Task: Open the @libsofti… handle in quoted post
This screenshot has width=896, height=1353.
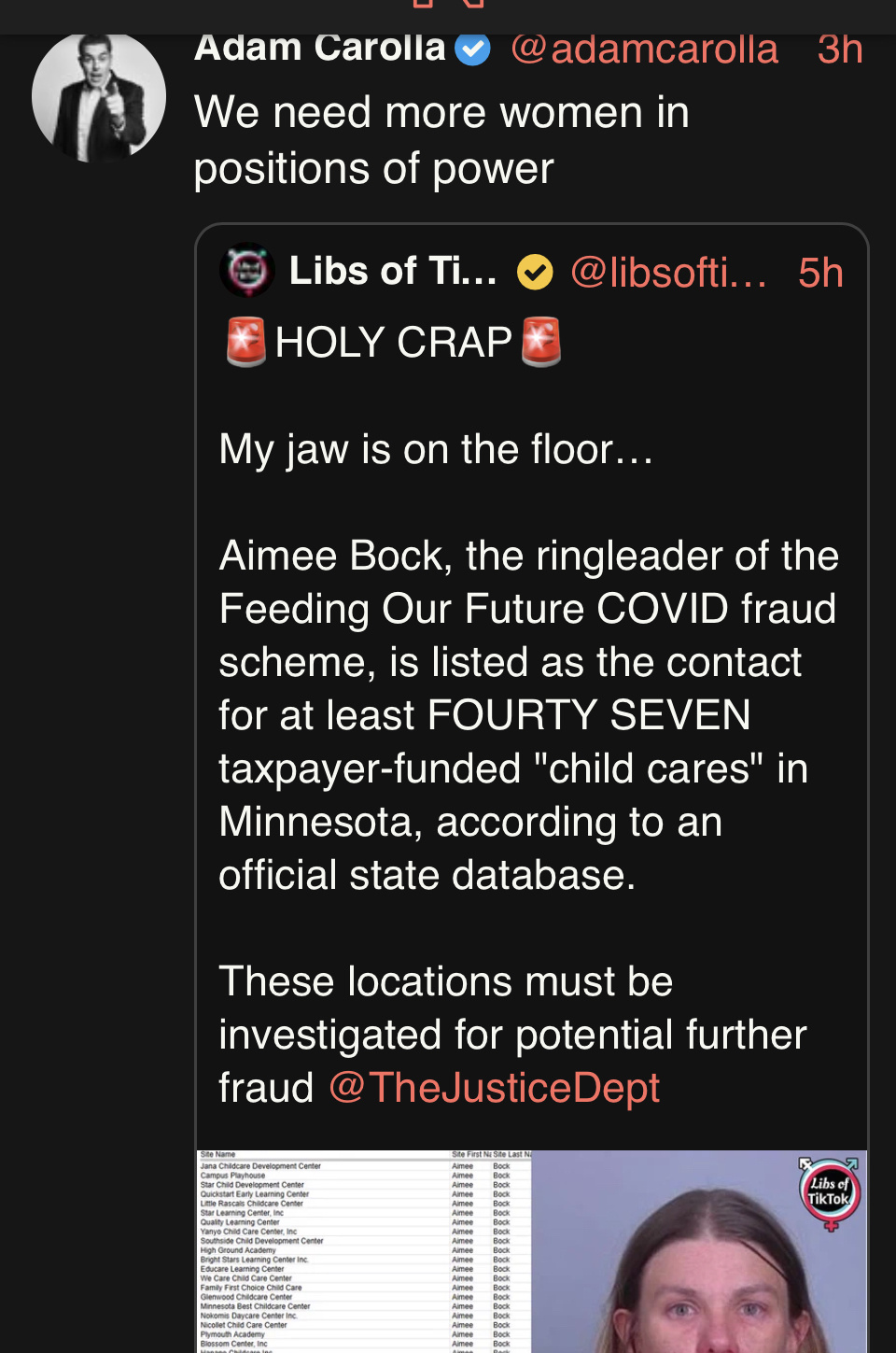Action: click(668, 273)
